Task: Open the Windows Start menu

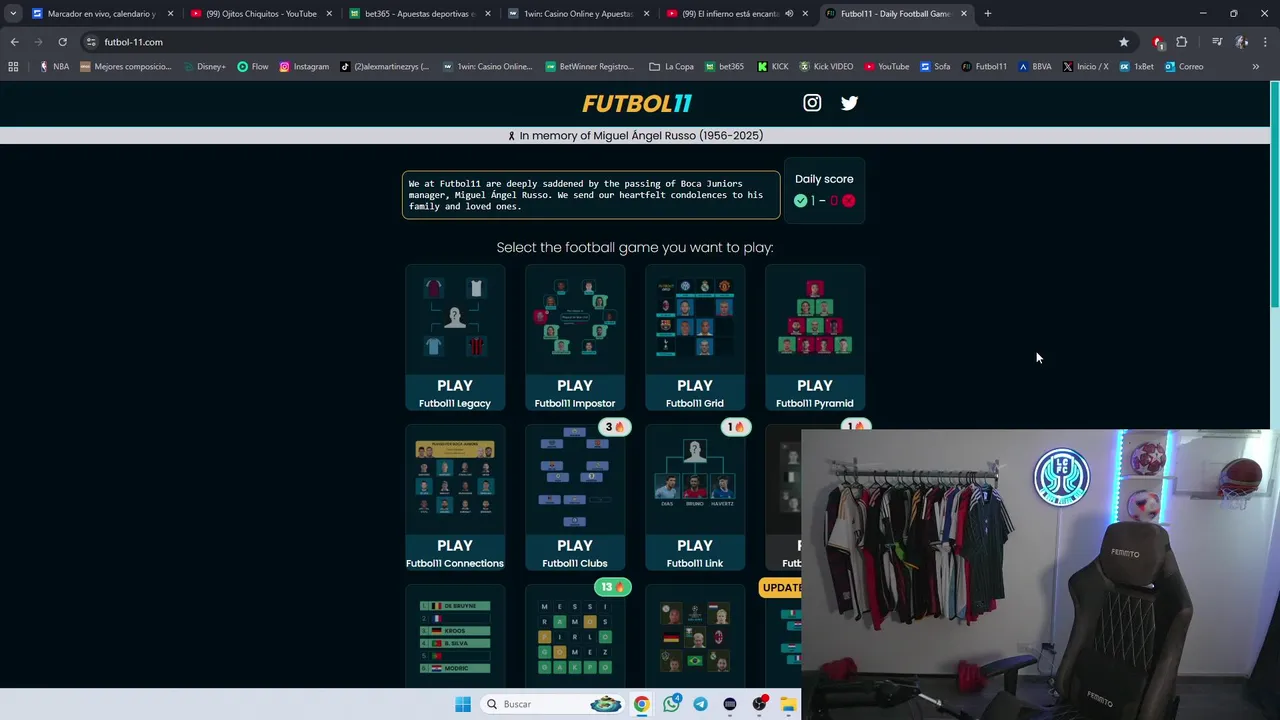Action: point(463,704)
